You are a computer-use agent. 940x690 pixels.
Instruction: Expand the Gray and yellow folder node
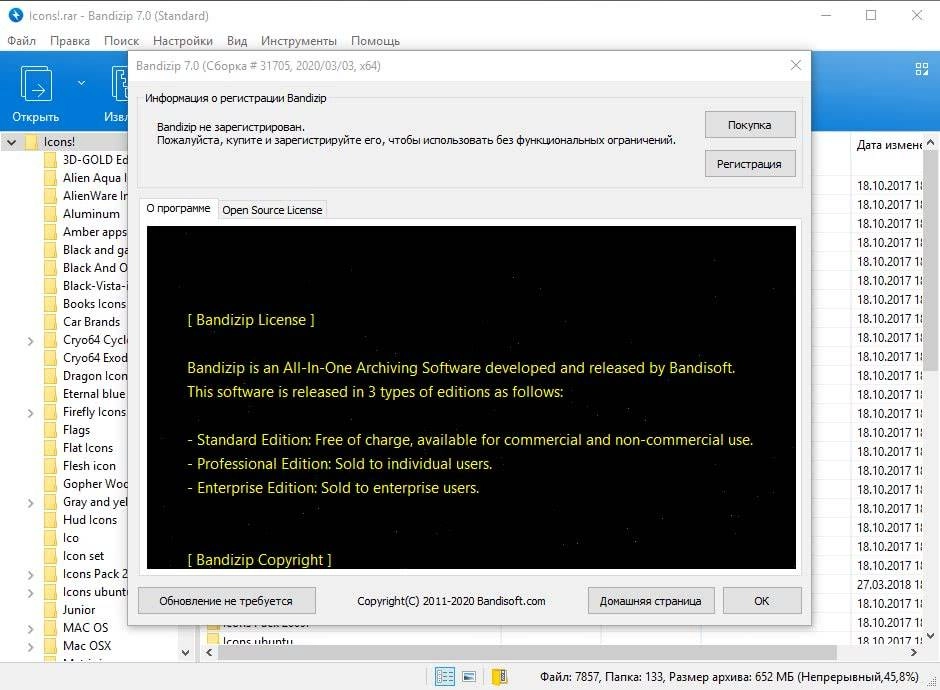(x=31, y=503)
